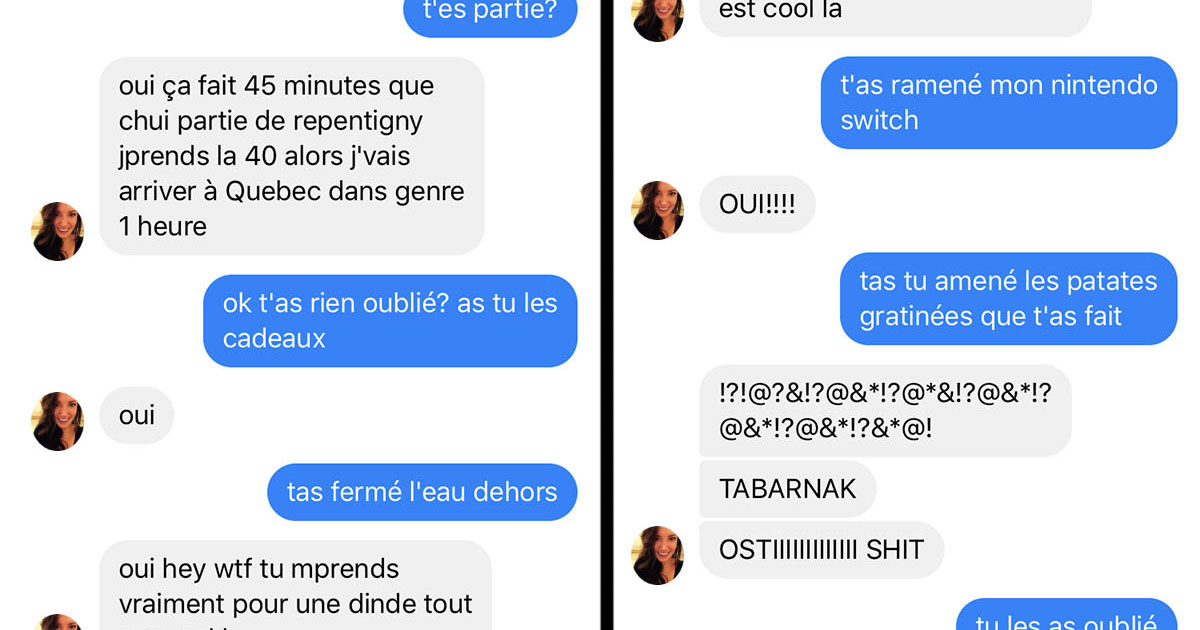Select the gray 'OUI!!!!' bubble
Screen dimensions: 1200x630
pos(757,204)
